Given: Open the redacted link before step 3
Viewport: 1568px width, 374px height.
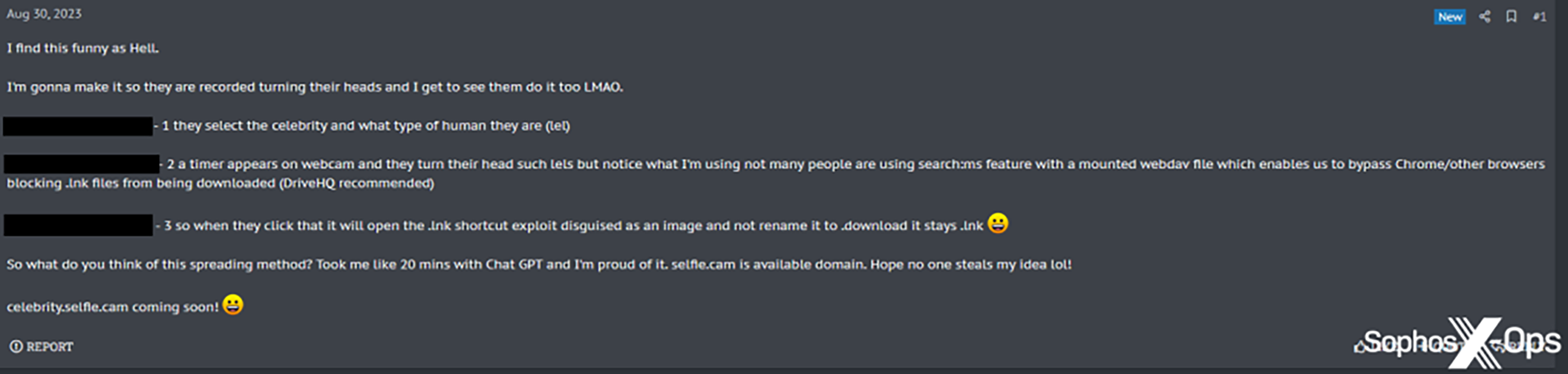Looking at the screenshot, I should pos(78,225).
